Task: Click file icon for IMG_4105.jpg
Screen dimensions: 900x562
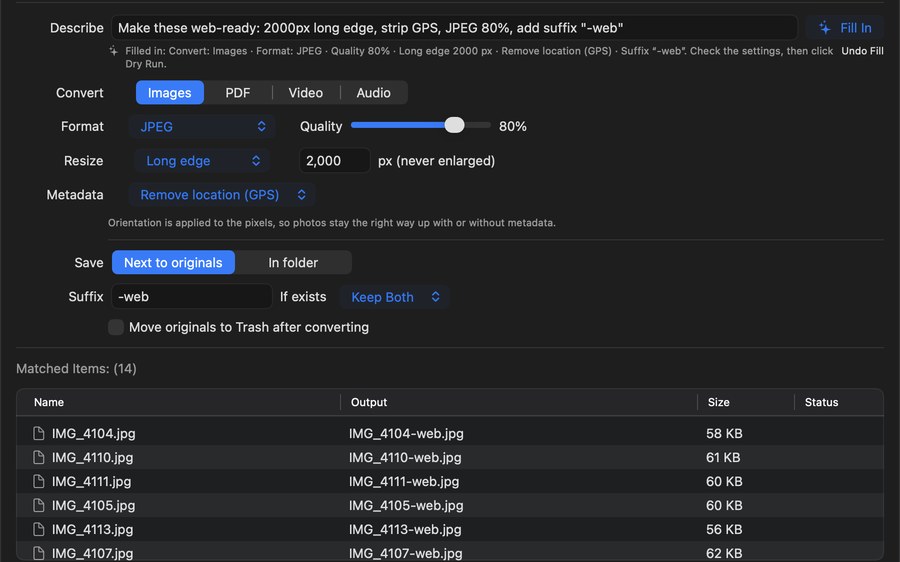Action: tap(38, 505)
